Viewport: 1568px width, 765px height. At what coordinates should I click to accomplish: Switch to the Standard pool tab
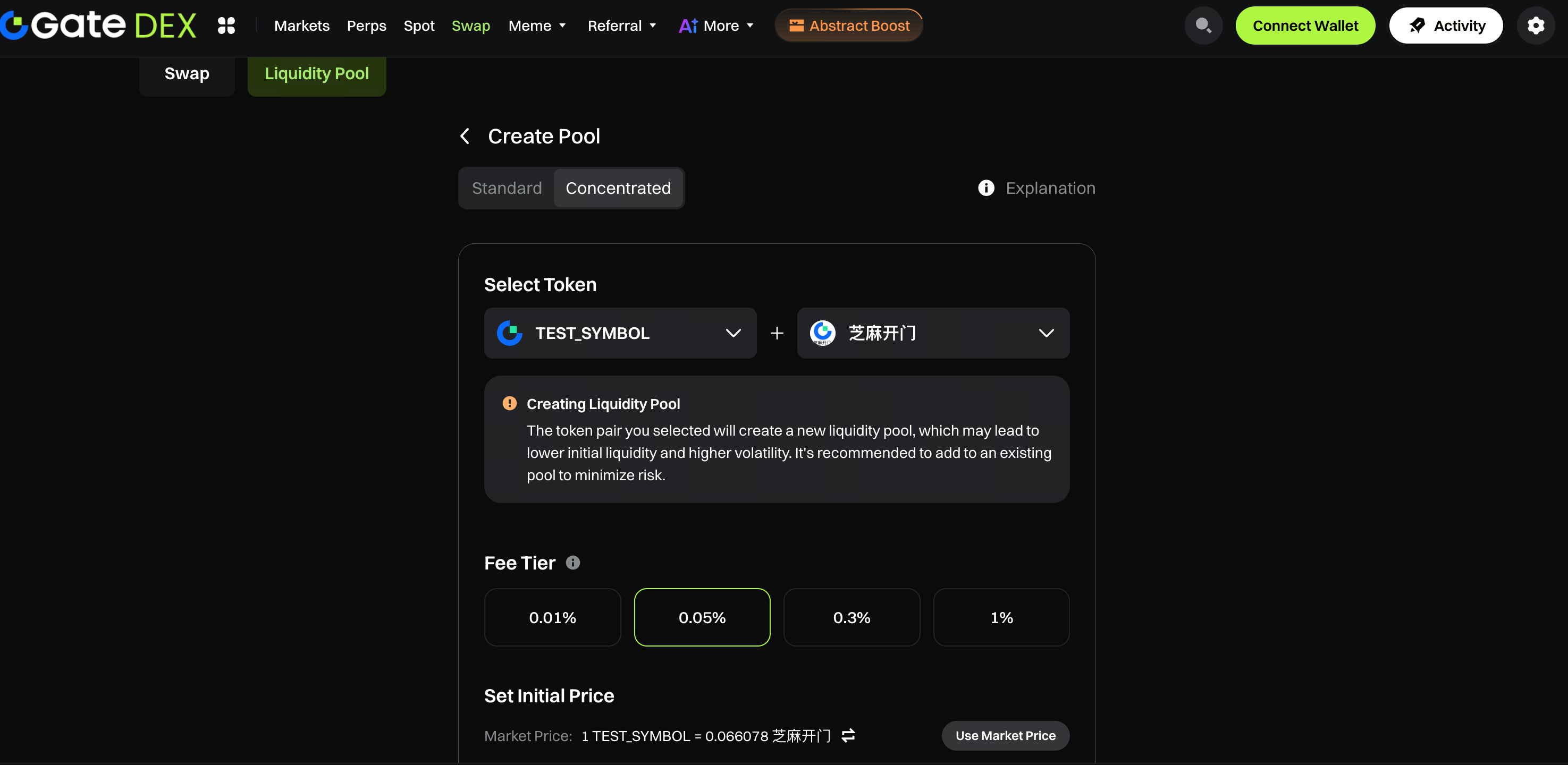point(507,188)
